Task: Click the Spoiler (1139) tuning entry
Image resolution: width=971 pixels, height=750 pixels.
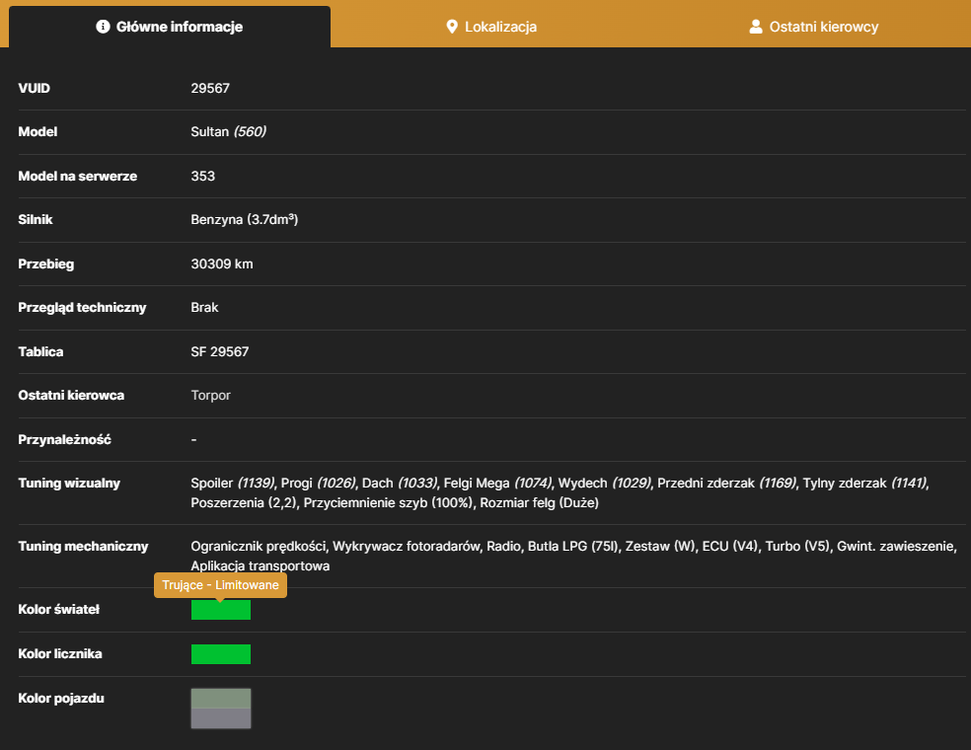Action: tap(232, 483)
